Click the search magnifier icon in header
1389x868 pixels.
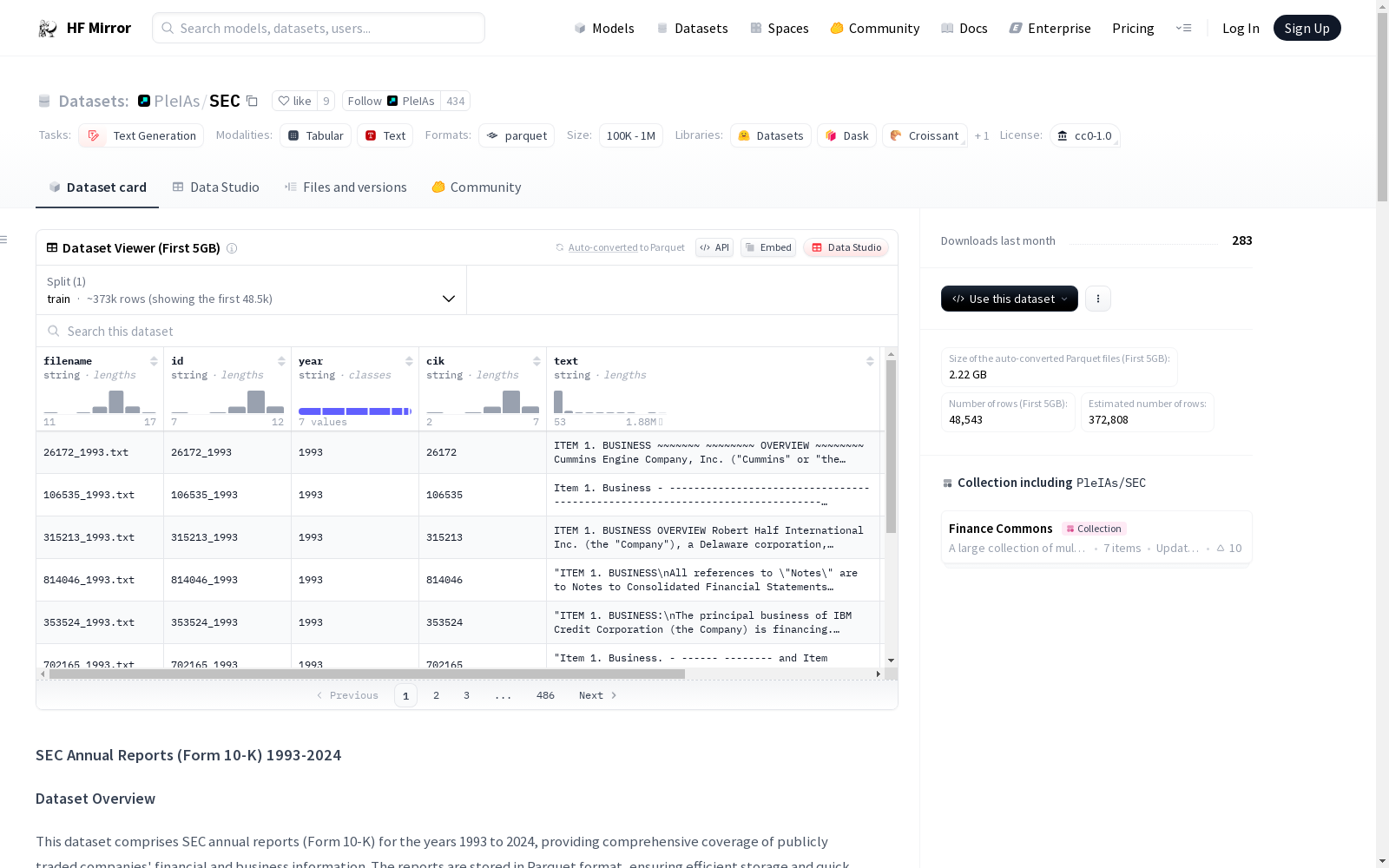[x=168, y=28]
